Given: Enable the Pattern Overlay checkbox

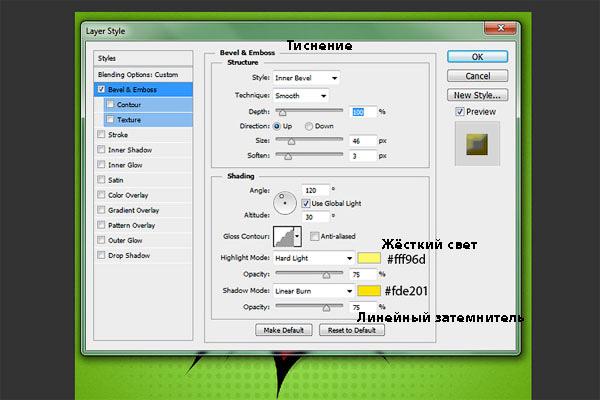Looking at the screenshot, I should click(x=101, y=225).
